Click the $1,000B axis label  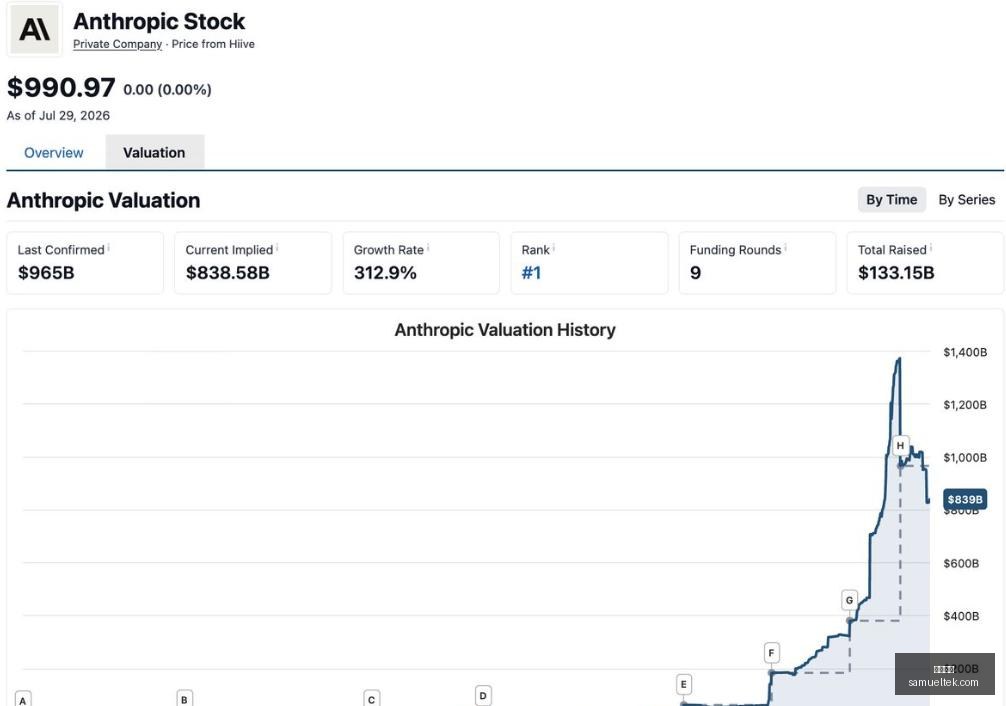[x=965, y=458]
